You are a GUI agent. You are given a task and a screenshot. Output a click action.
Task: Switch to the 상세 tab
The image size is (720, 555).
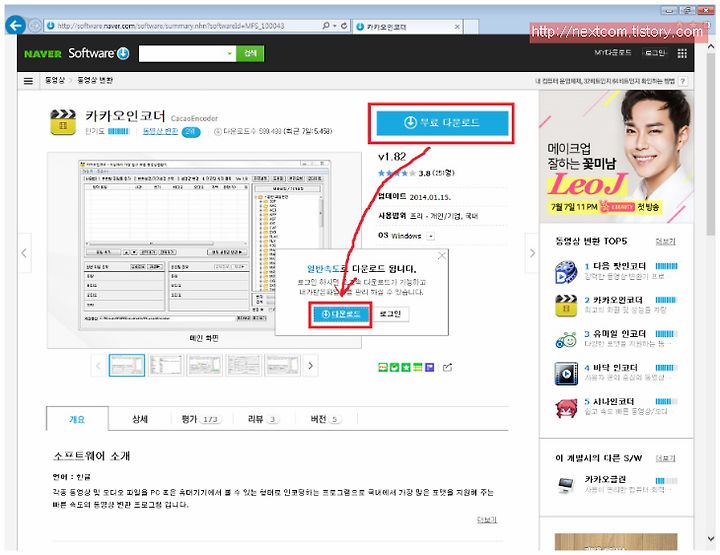pos(140,419)
